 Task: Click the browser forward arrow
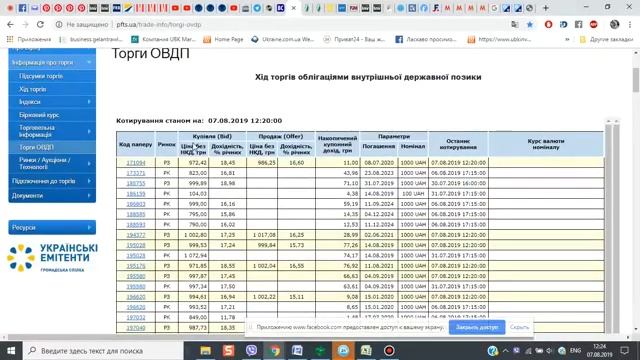click(25, 24)
